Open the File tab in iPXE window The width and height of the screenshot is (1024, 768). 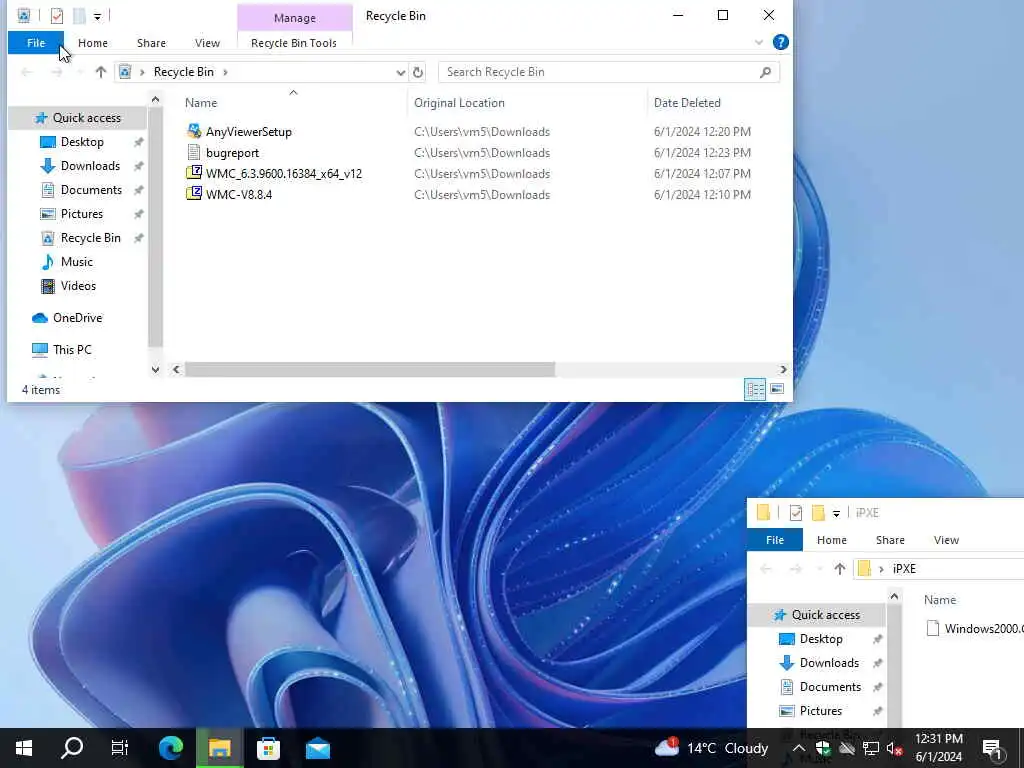(x=775, y=540)
